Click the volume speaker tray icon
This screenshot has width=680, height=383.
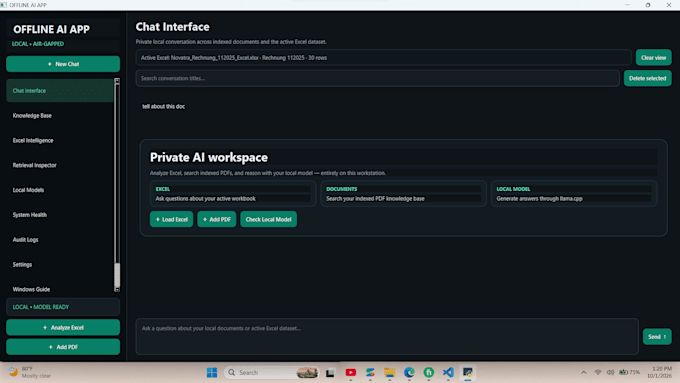[x=610, y=373]
